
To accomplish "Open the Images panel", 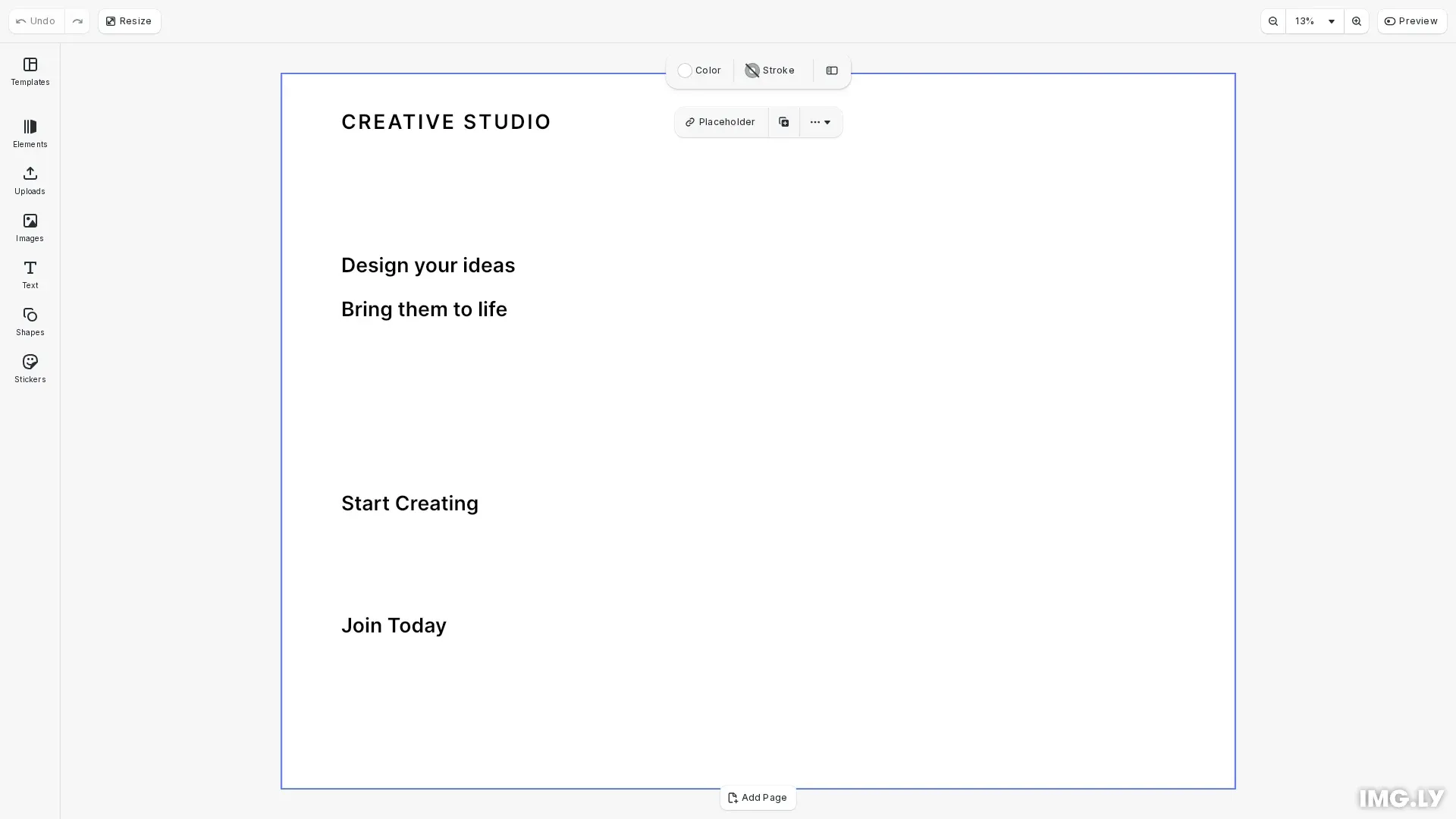I will click(30, 227).
